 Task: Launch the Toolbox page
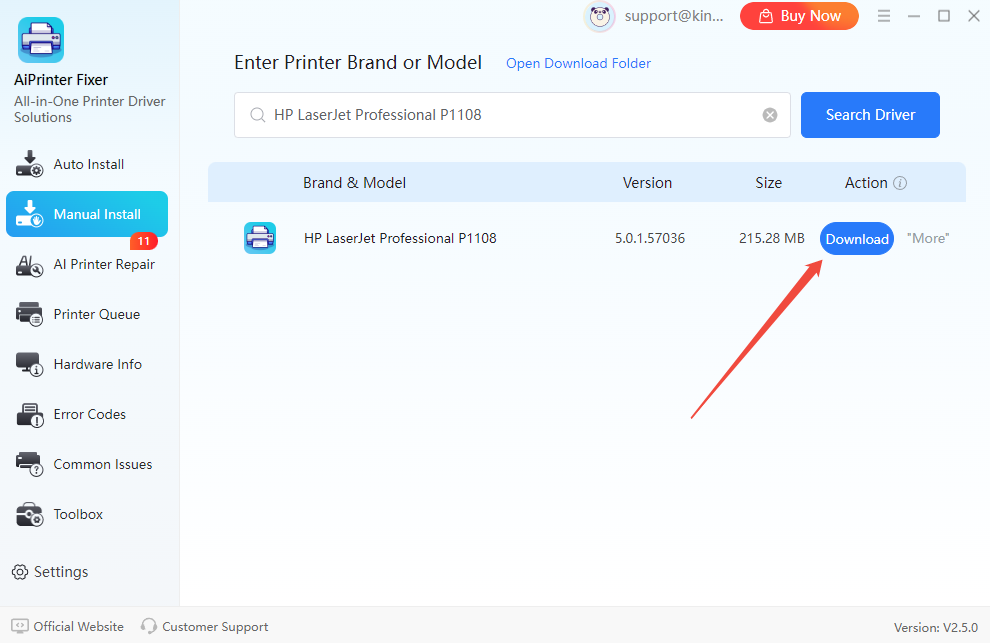78,514
